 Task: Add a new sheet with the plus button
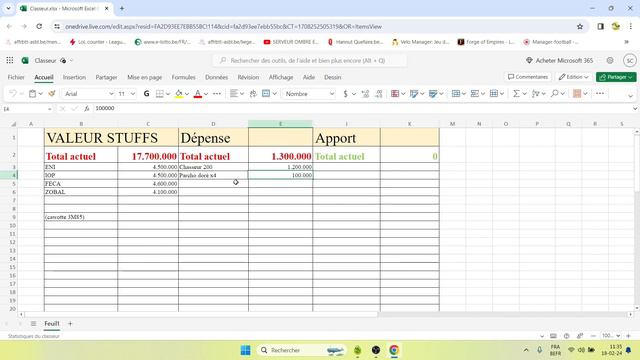[70, 324]
